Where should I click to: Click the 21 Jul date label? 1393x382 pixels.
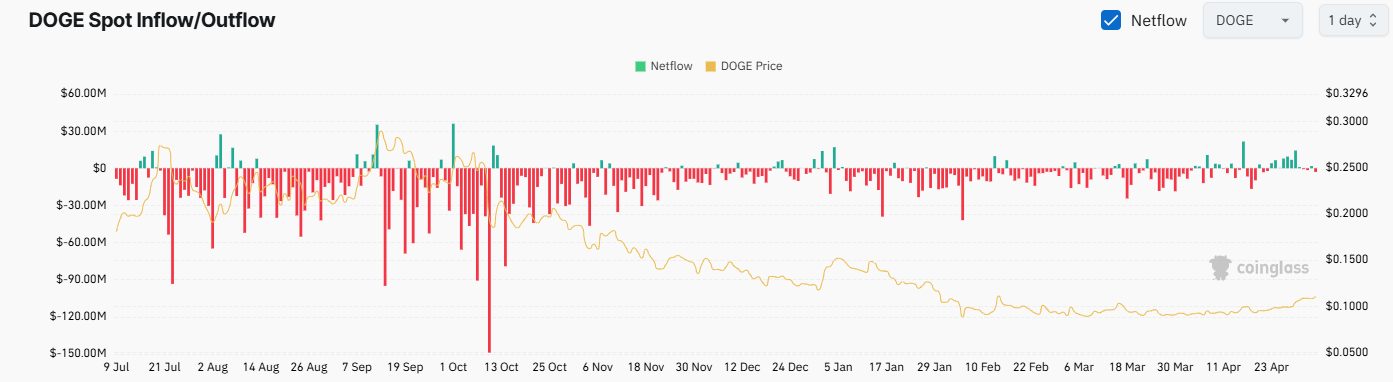(x=165, y=368)
